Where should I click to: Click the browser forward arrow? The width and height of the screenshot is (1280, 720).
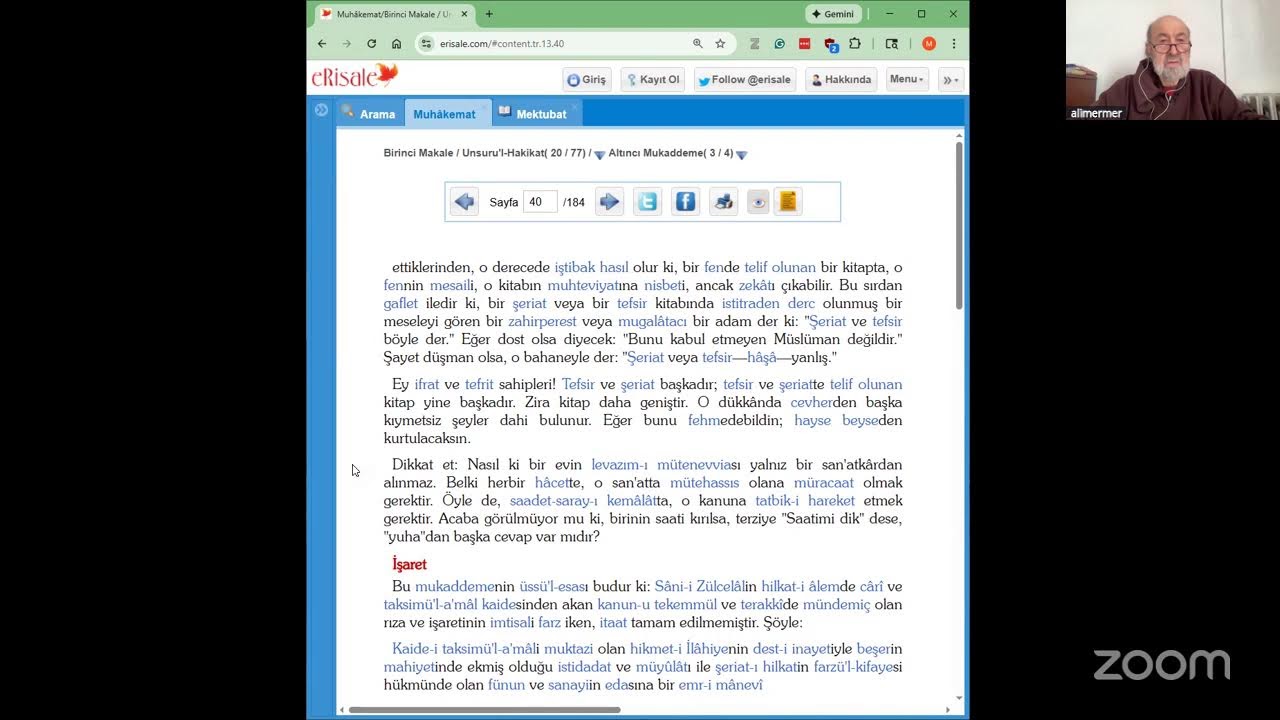(x=346, y=44)
